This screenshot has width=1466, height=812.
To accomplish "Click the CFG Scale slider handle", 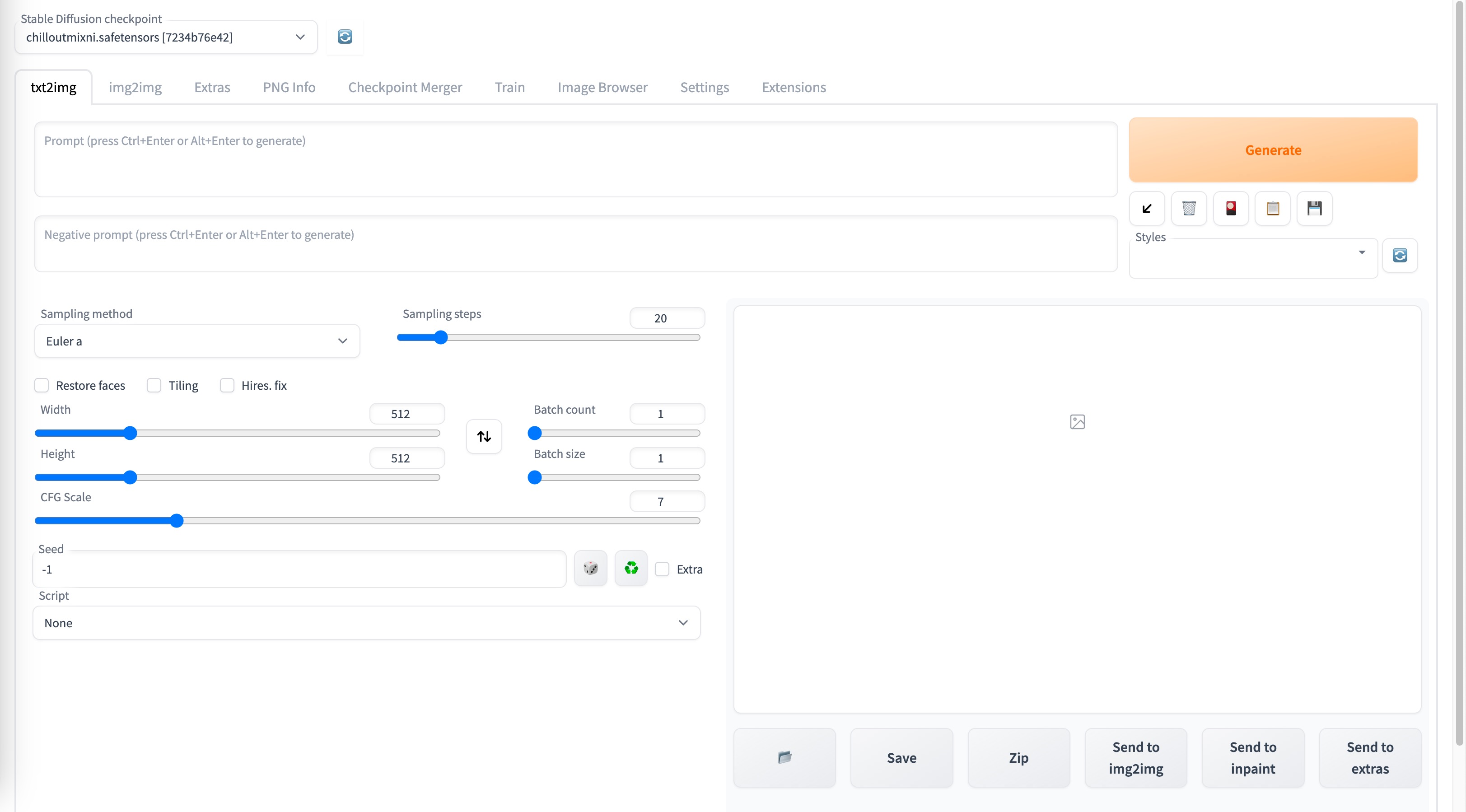I will coord(177,521).
